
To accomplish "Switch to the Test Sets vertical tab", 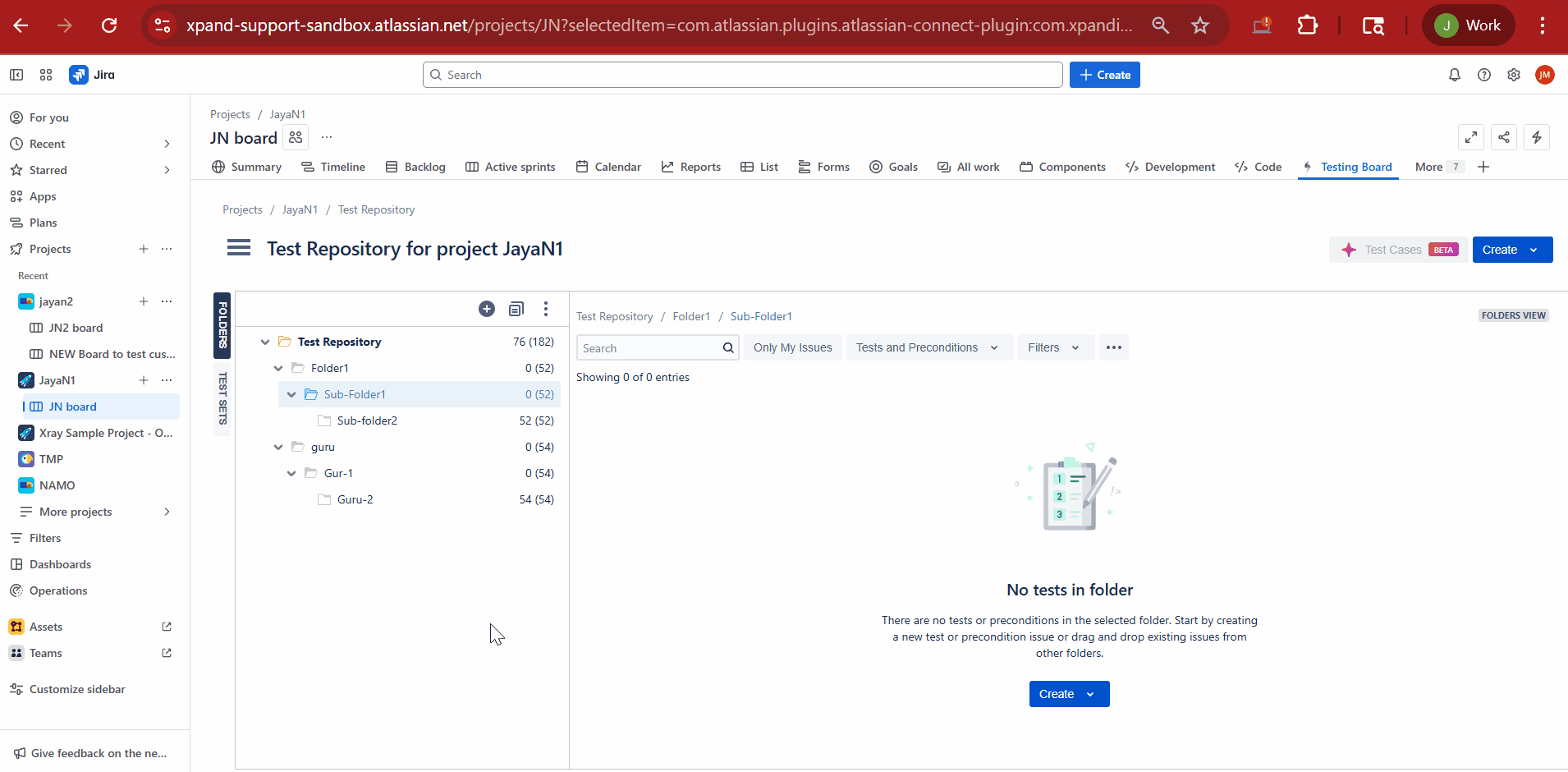I will [x=222, y=398].
